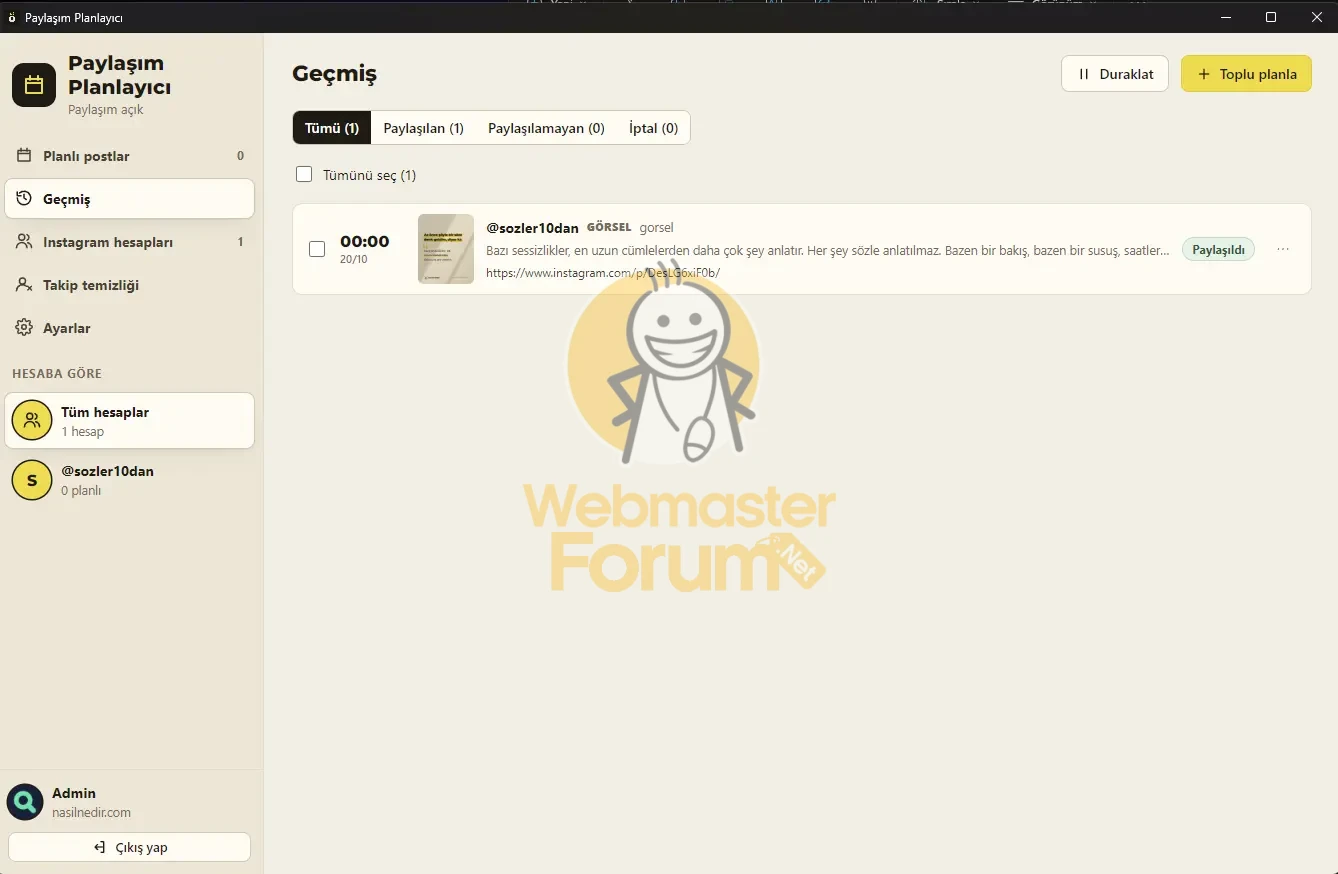
Task: Select the Tüm hesaplar group avatar
Action: pos(32,420)
